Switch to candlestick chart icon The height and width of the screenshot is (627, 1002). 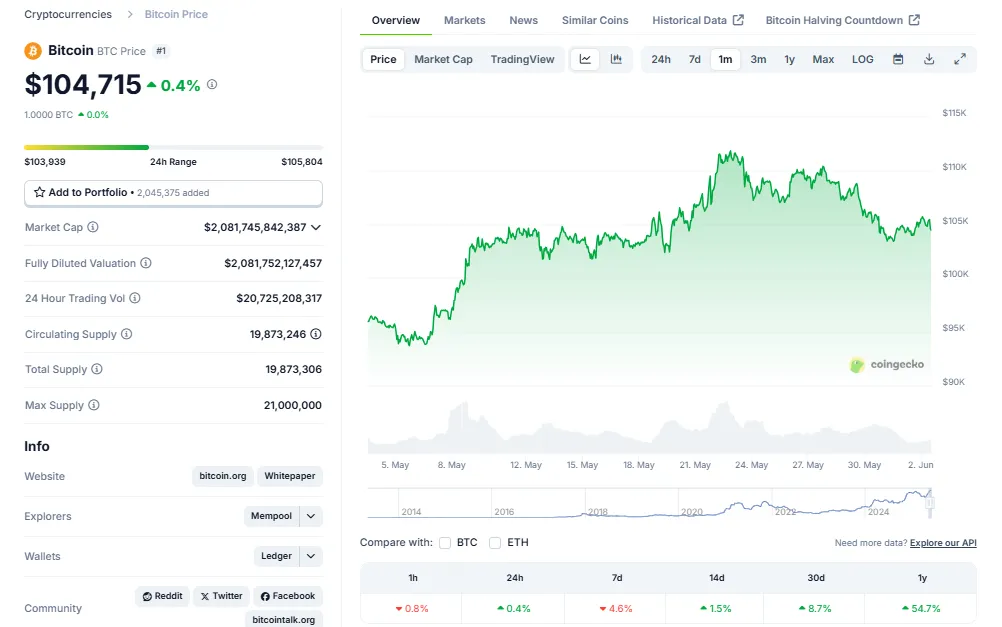pos(616,59)
